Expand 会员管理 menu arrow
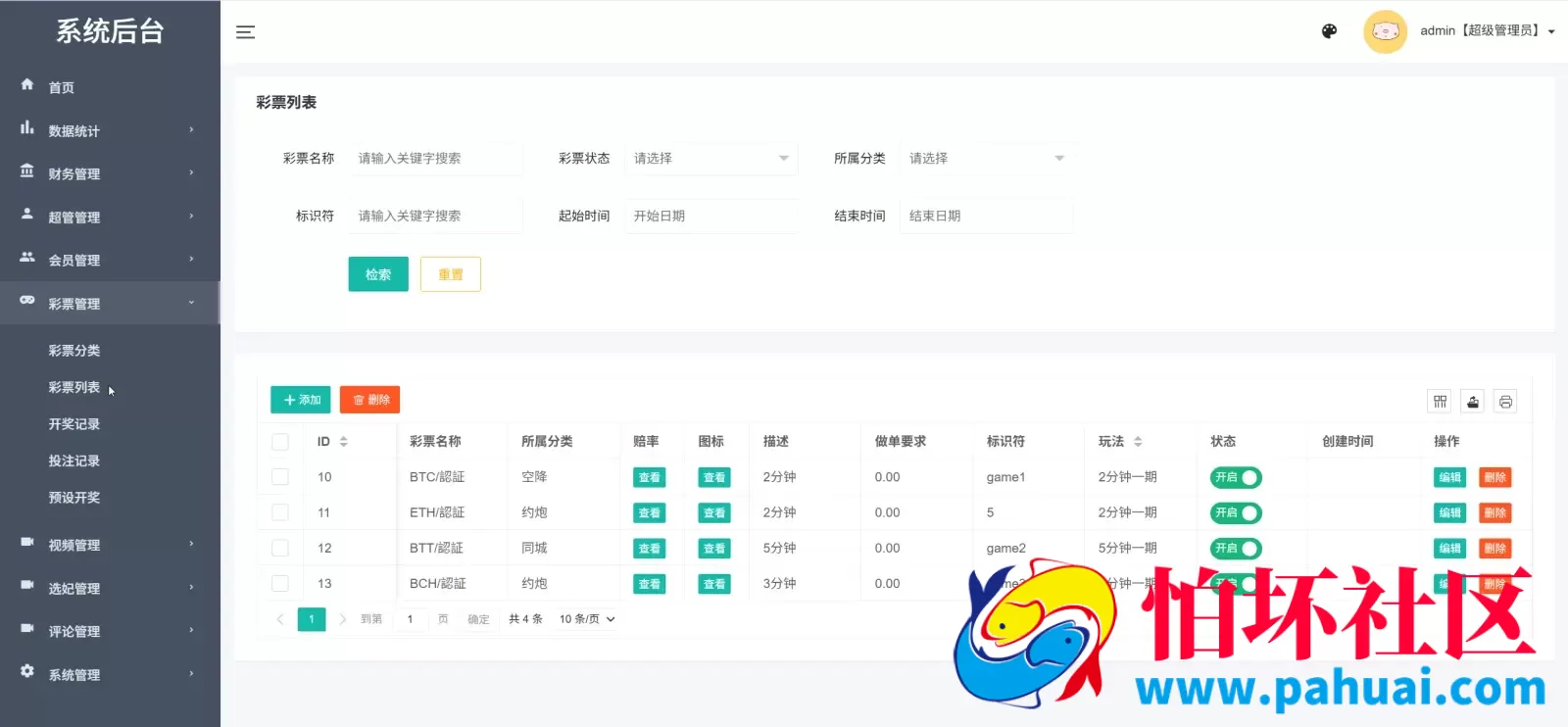 tap(191, 260)
